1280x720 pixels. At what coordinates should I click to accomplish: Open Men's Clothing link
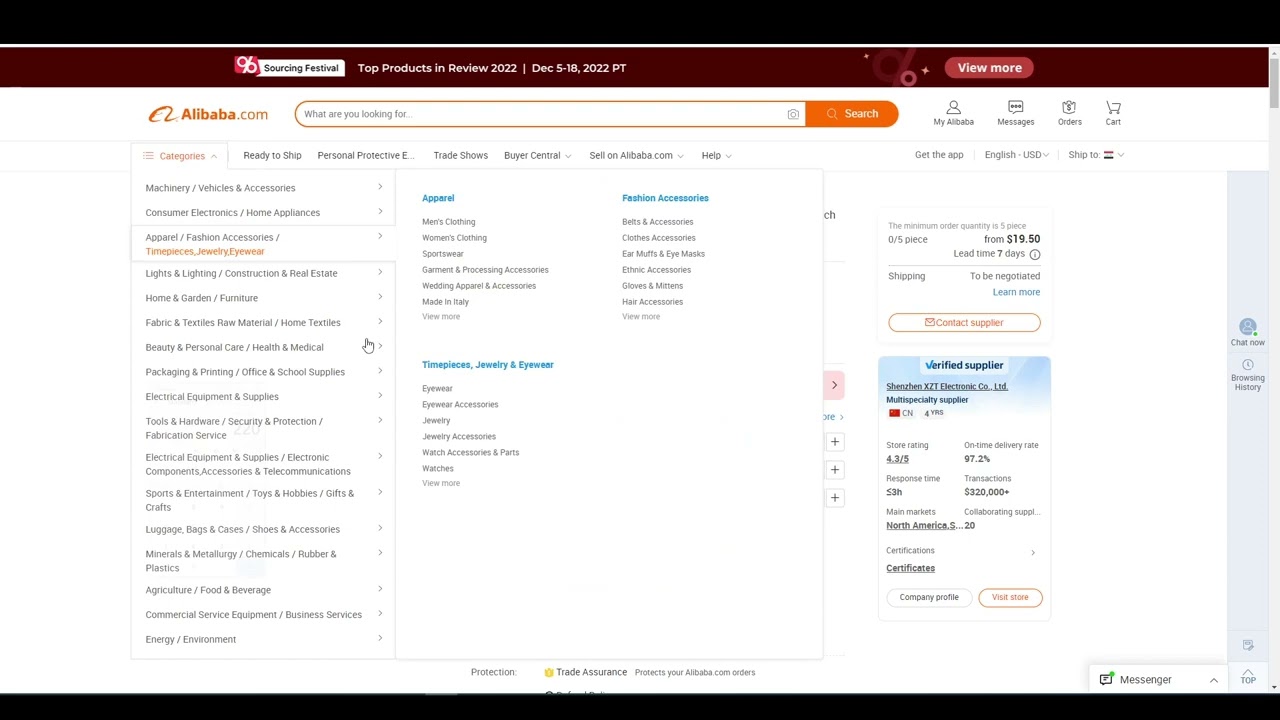[x=448, y=222]
